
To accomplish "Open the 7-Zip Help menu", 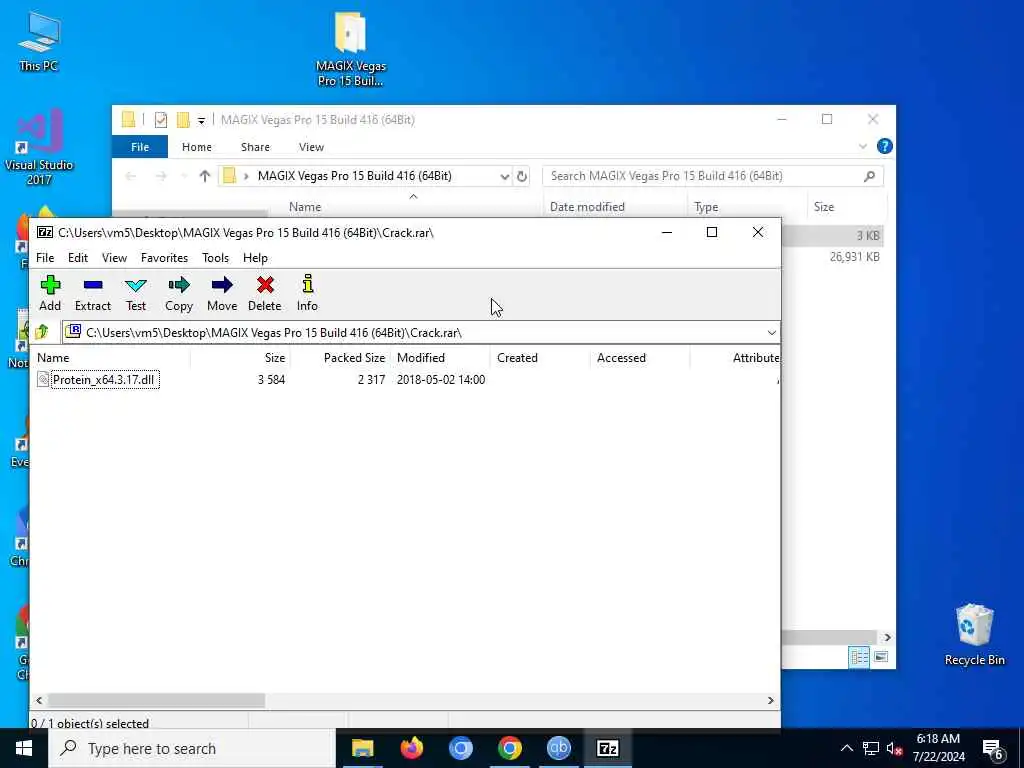I will (255, 258).
